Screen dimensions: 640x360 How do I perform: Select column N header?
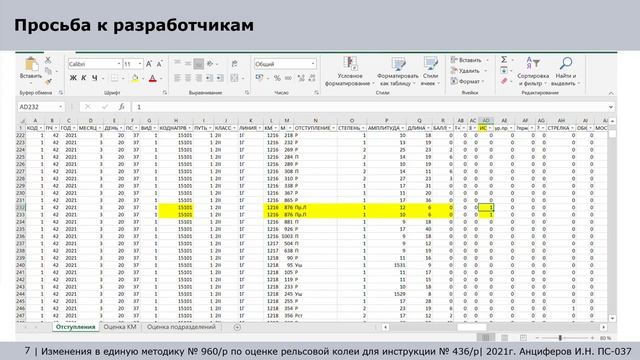(x=316, y=120)
